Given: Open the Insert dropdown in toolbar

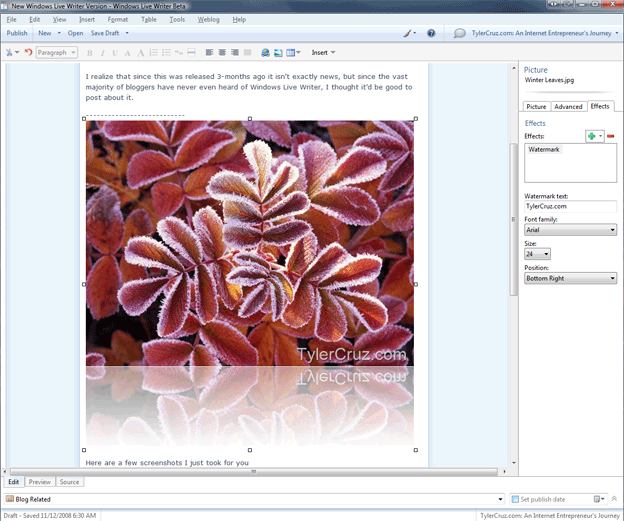Looking at the screenshot, I should point(323,53).
